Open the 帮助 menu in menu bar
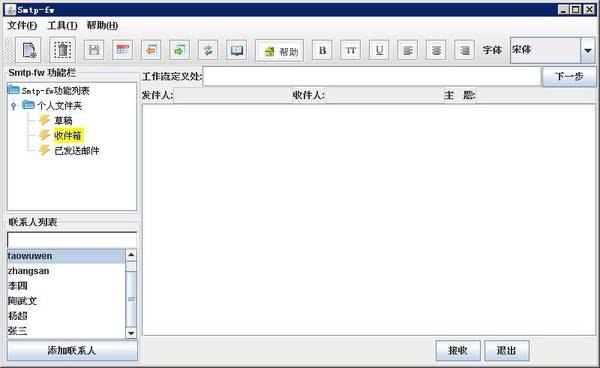Screen dimensions: 600x368 102,26
